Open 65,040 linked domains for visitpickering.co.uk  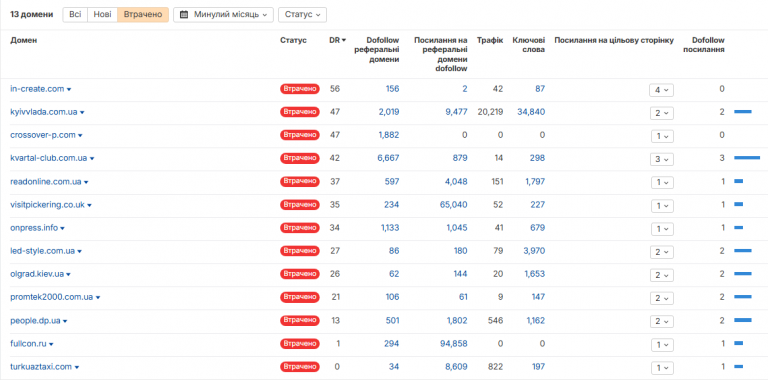(454, 205)
